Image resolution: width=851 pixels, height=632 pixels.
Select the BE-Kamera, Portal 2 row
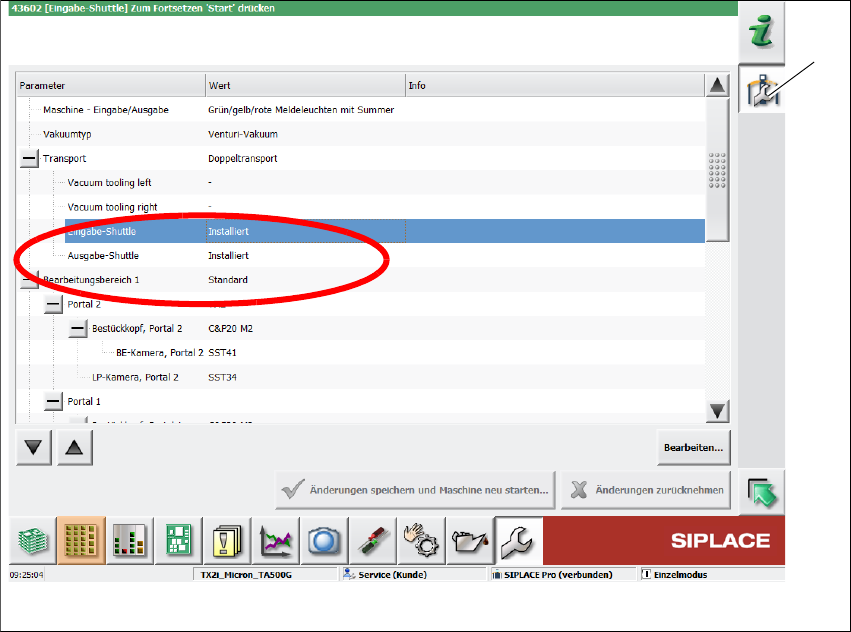click(x=360, y=353)
